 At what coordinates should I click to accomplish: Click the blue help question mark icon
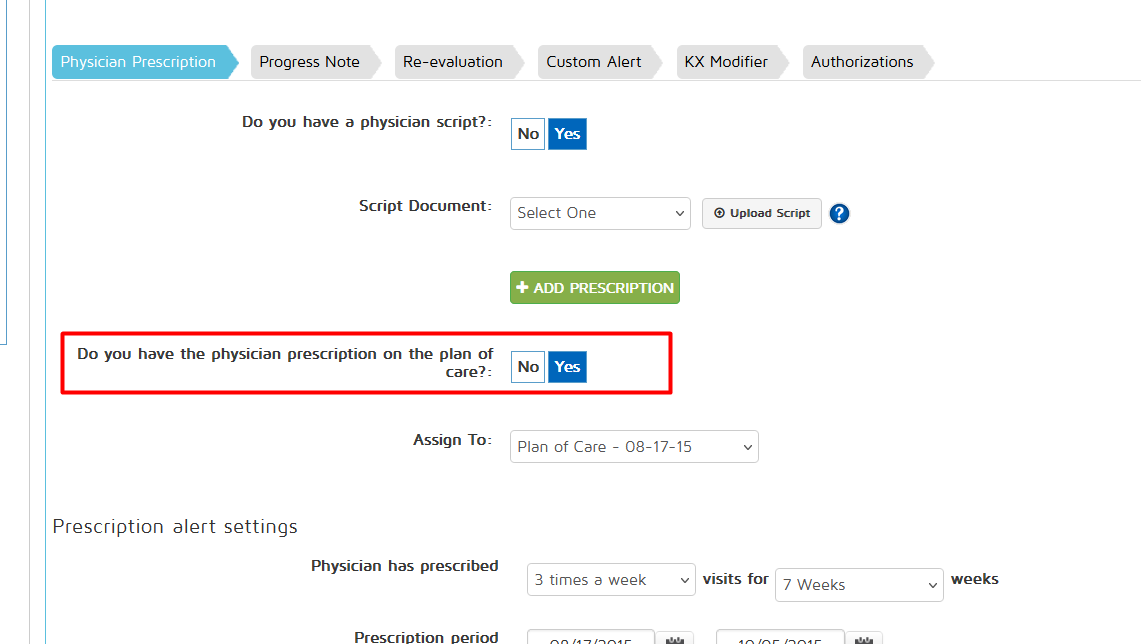pyautogui.click(x=840, y=213)
